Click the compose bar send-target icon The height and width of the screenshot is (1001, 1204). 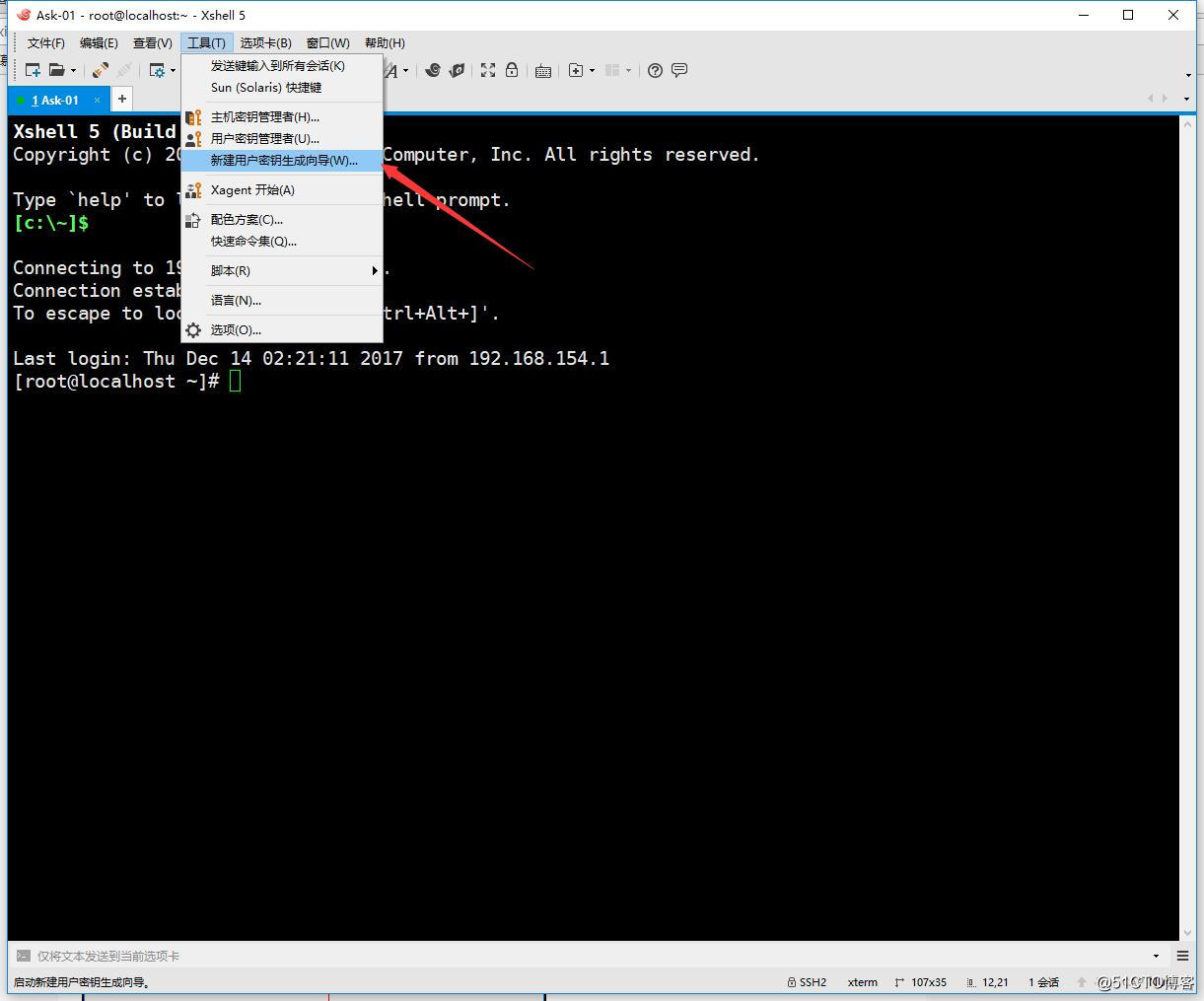[x=23, y=956]
